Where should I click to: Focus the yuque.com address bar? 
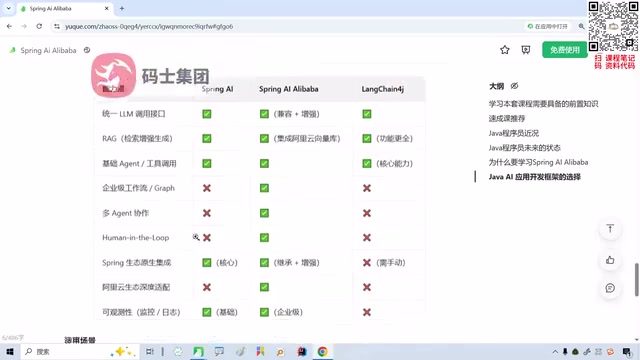[286, 27]
